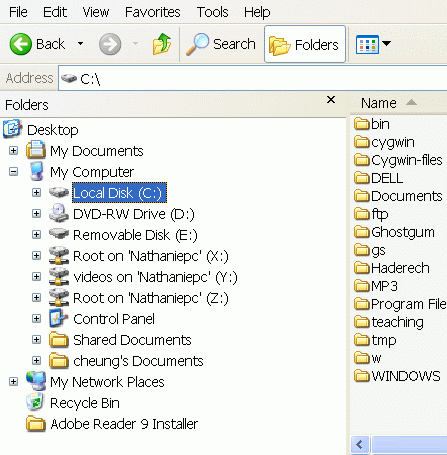
Task: Expand the cheung's Documents node
Action: click(36, 361)
